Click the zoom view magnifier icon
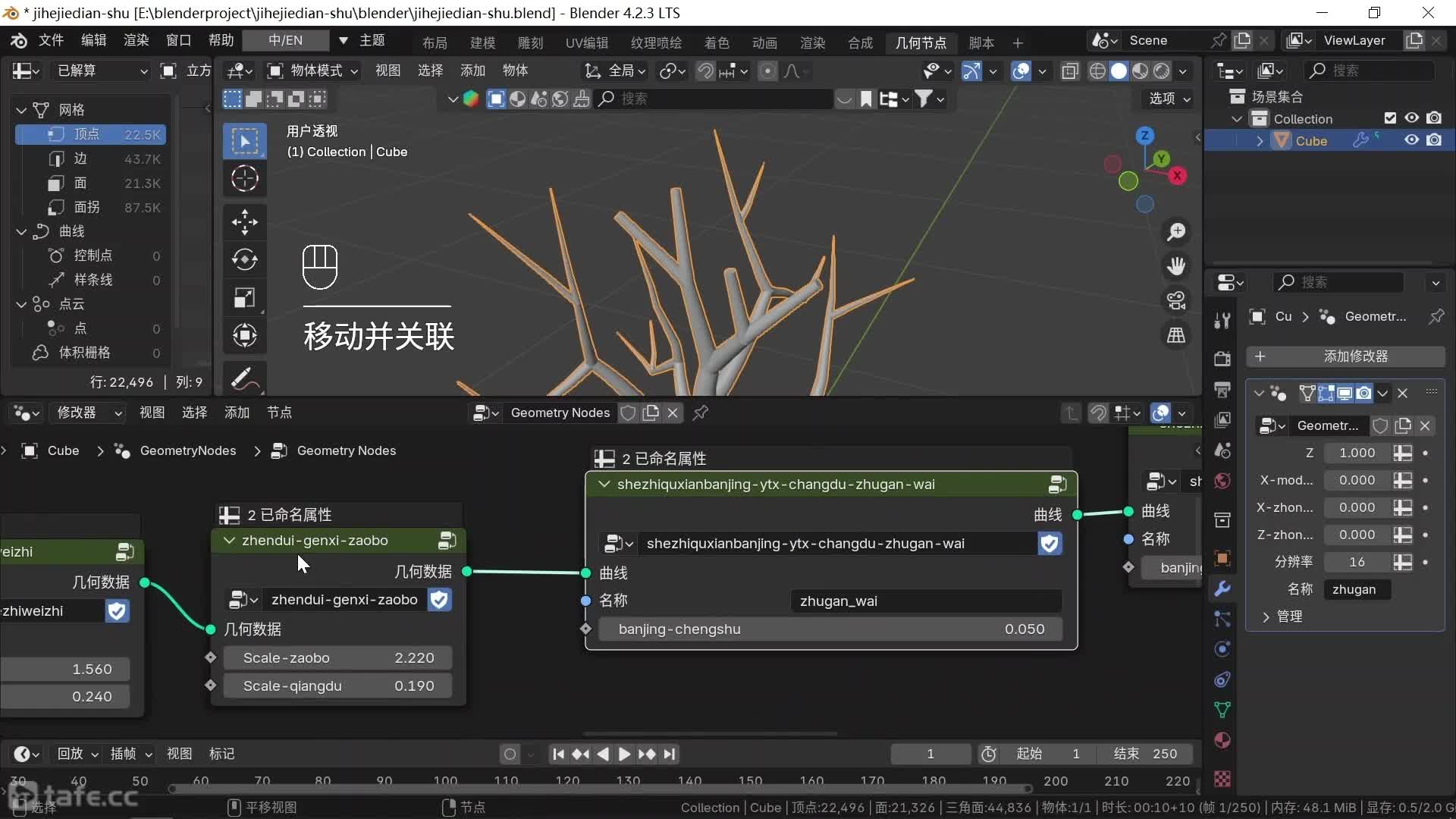Viewport: 1456px width, 819px height. pos(1176,232)
